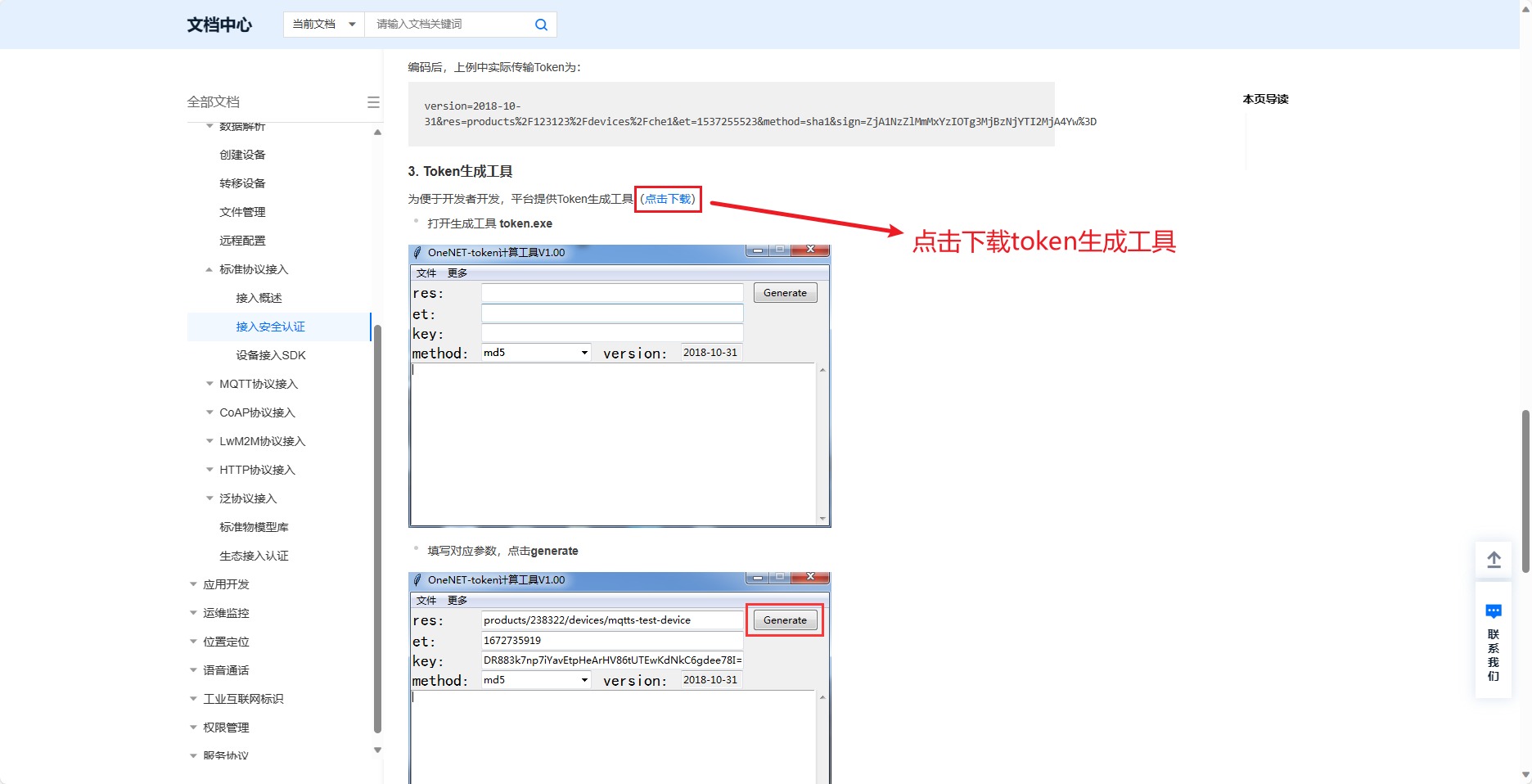Viewport: 1532px width, 784px height.
Task: Click the 3. Token生成工具 heading
Action: pyautogui.click(x=460, y=171)
